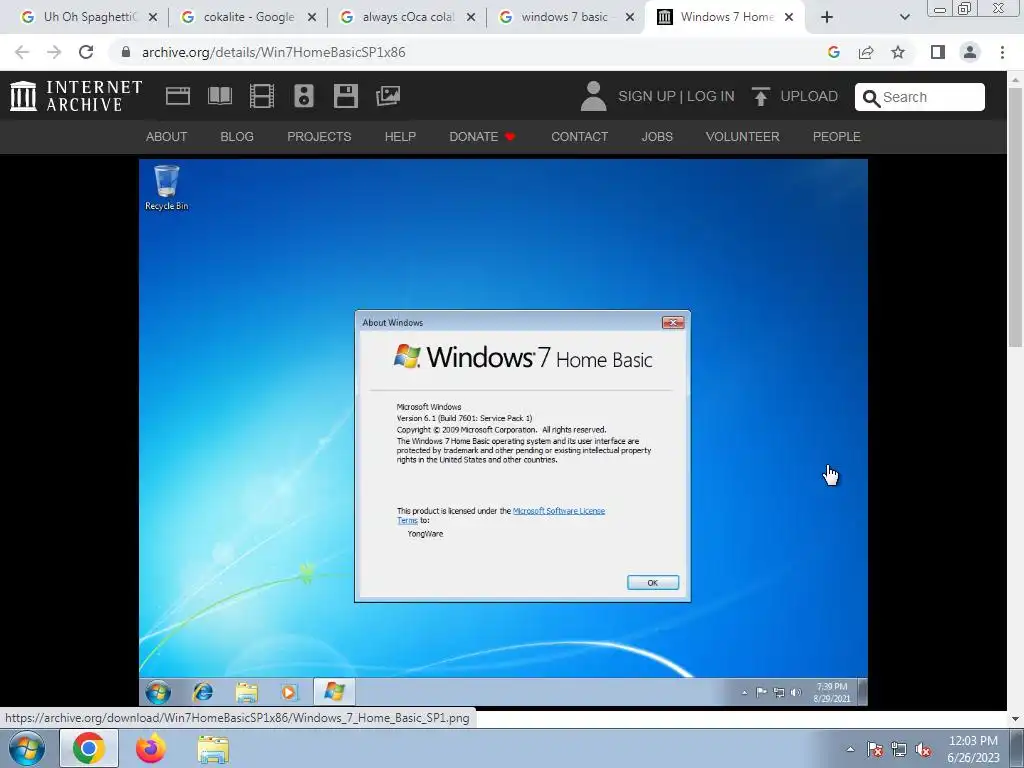Image resolution: width=1024 pixels, height=768 pixels.
Task: Click the network tray icon on host taskbar
Action: (899, 750)
